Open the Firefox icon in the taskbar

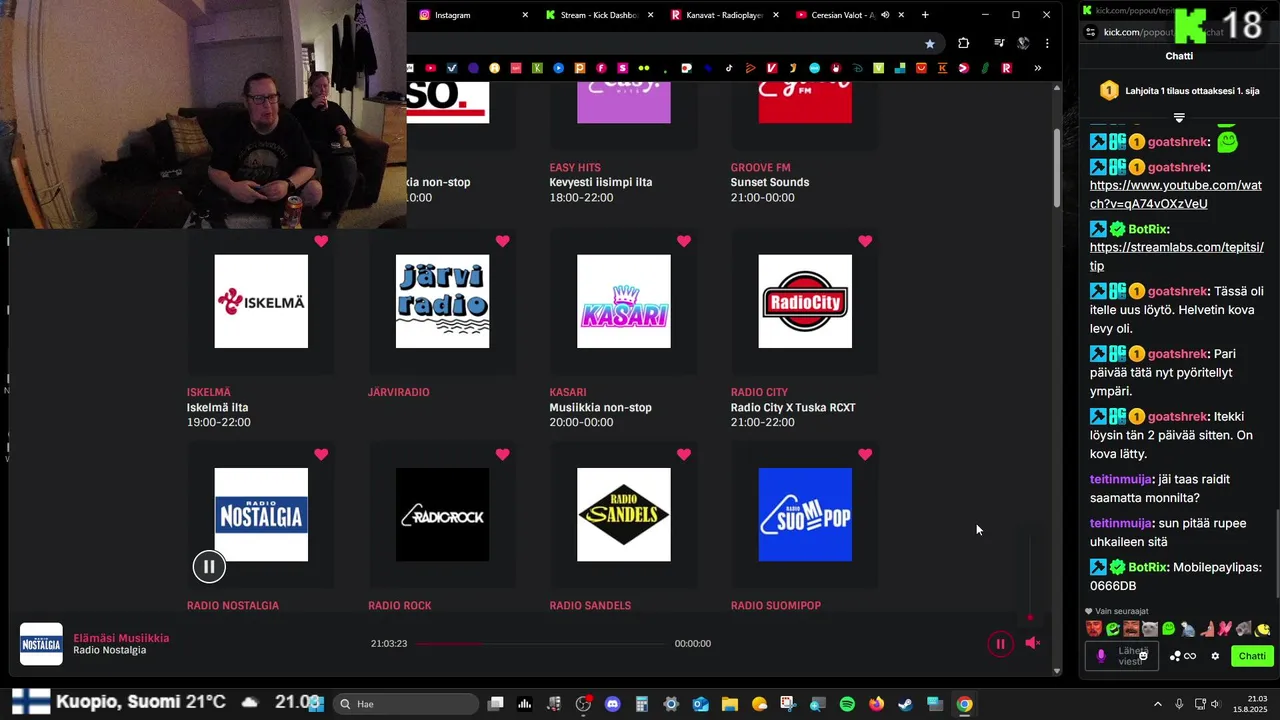(x=877, y=704)
